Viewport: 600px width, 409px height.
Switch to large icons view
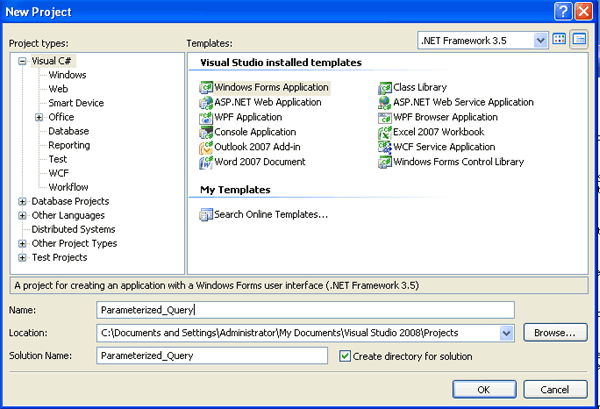pyautogui.click(x=559, y=39)
